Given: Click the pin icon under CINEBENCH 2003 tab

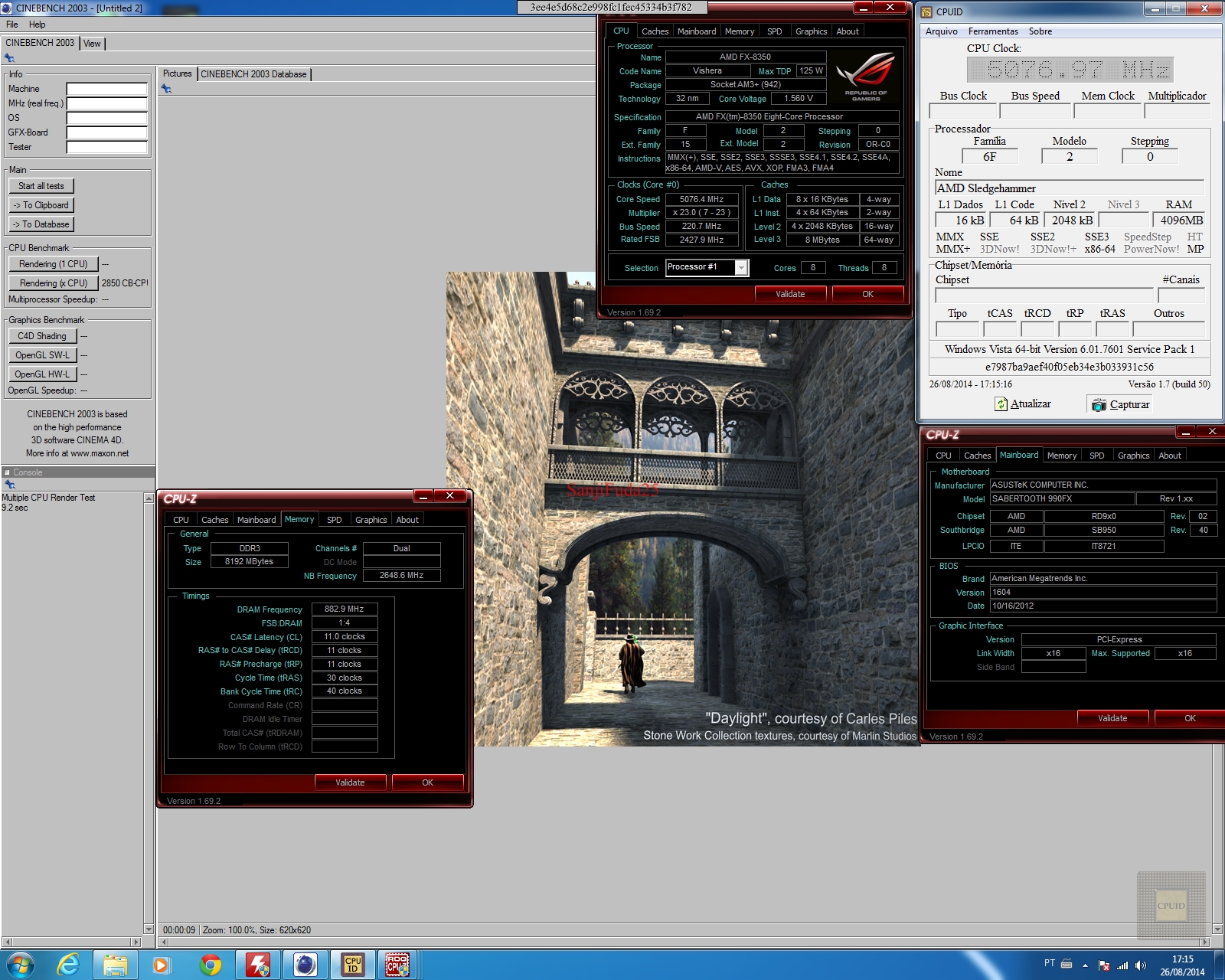Looking at the screenshot, I should (x=9, y=57).
